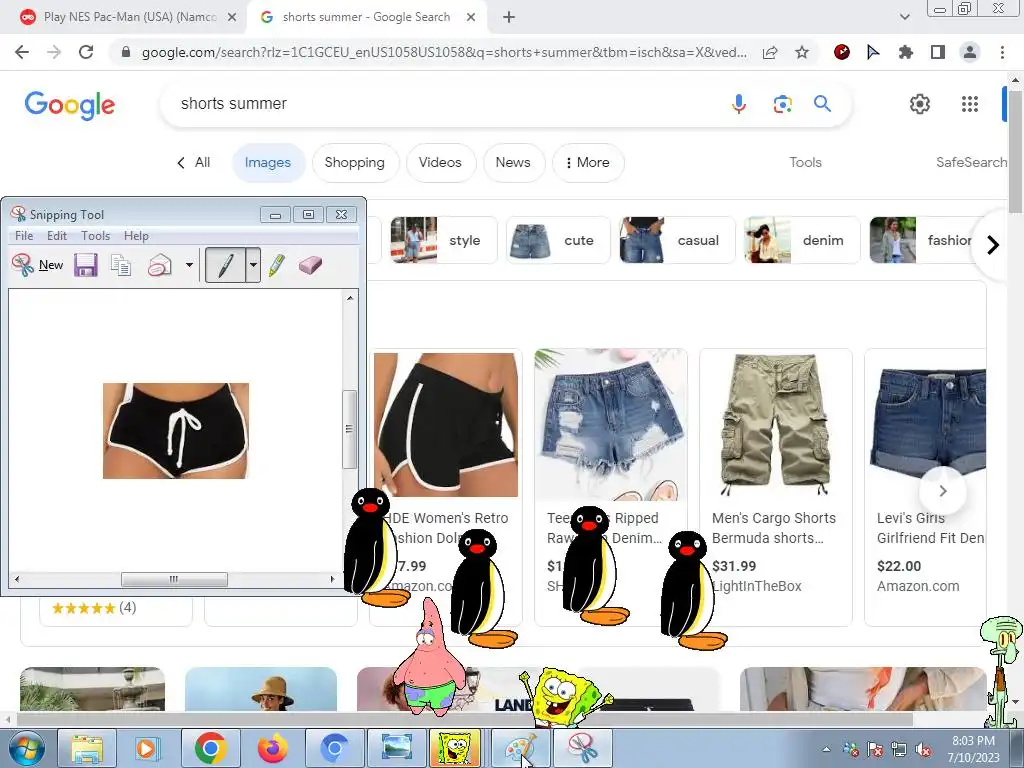Open the Google apps grid
This screenshot has width=1024, height=768.
coord(970,104)
